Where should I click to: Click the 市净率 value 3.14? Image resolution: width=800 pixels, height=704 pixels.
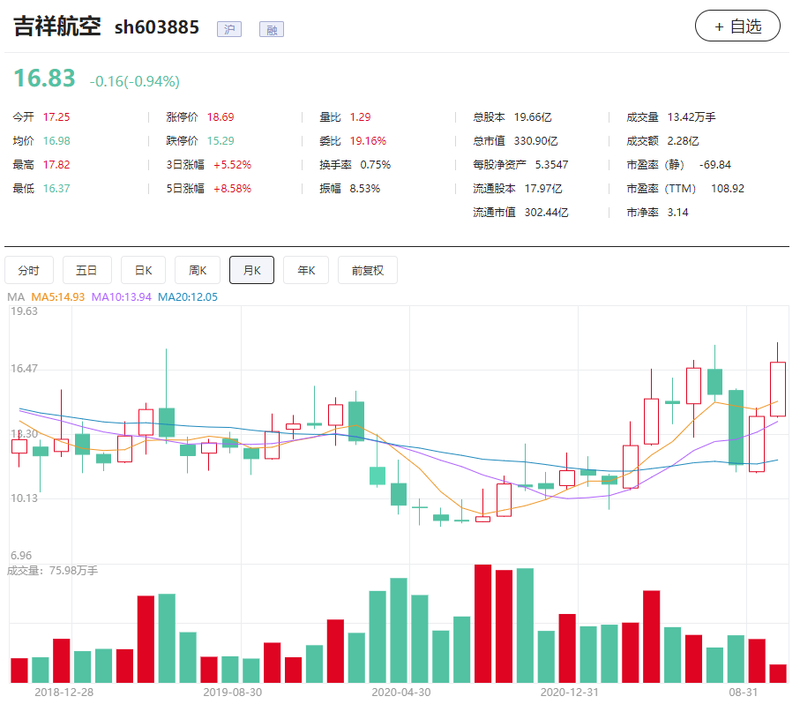click(x=678, y=212)
